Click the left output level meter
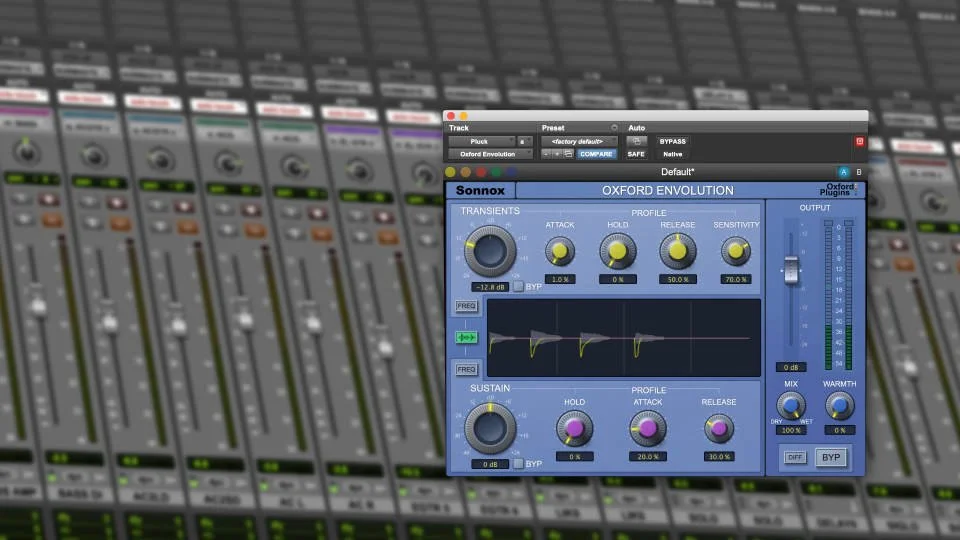 click(x=828, y=295)
